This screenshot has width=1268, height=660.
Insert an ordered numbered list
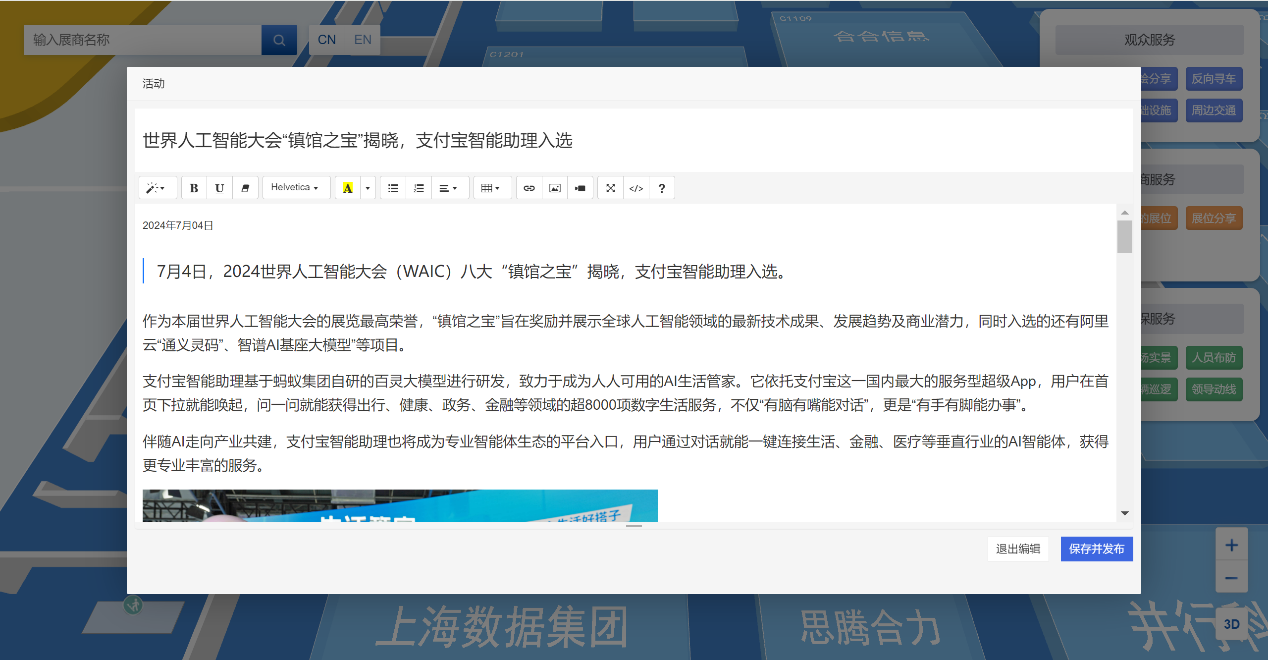pos(419,188)
